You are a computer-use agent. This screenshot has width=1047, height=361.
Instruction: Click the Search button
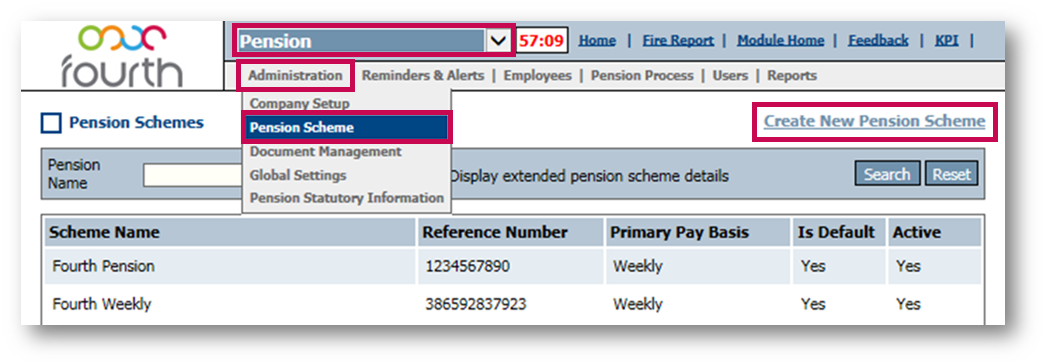(887, 174)
